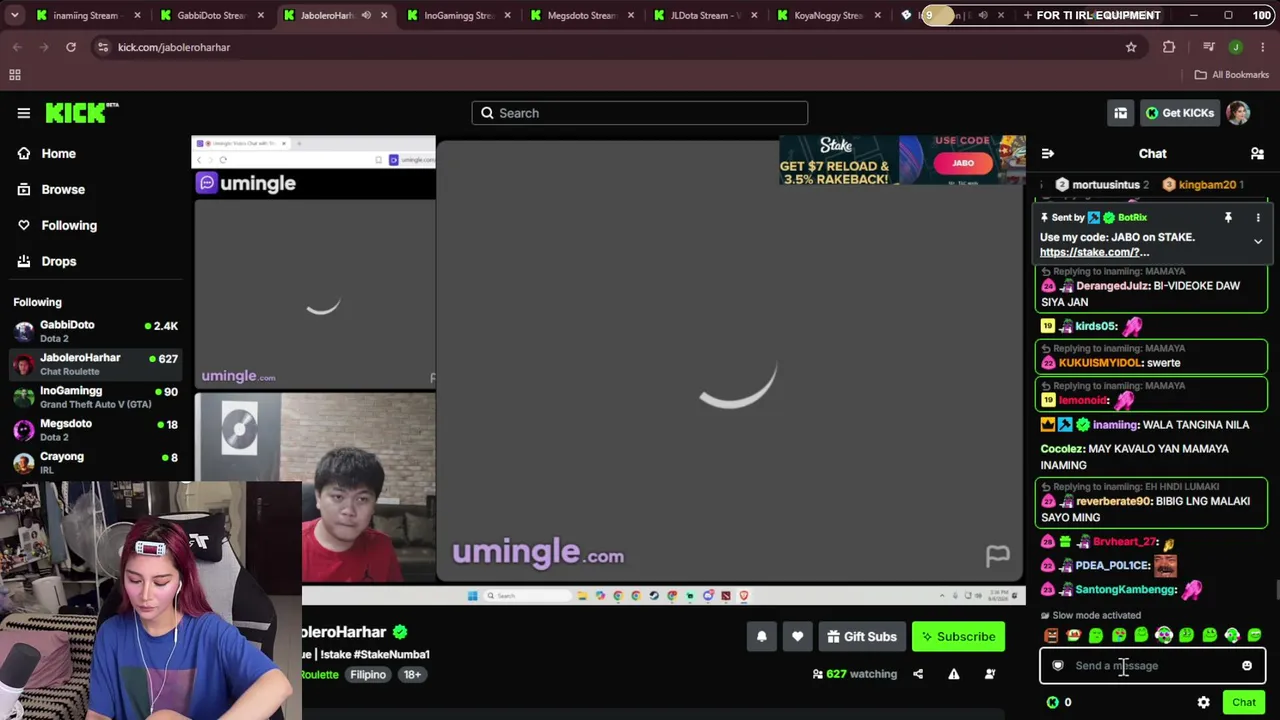This screenshot has height=720, width=1280.
Task: Share the stream
Action: [918, 674]
